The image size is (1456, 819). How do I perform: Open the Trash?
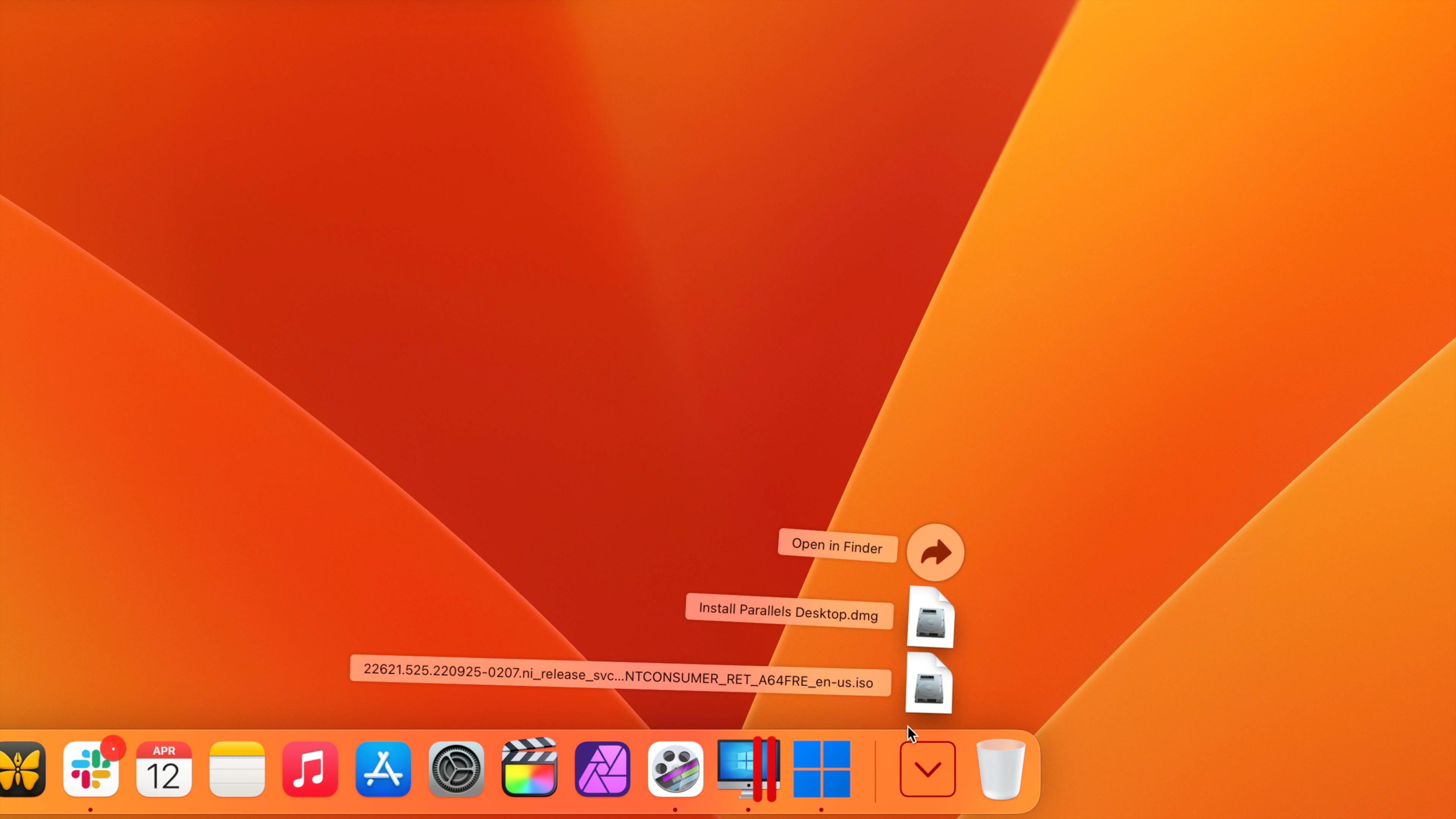click(x=1001, y=769)
